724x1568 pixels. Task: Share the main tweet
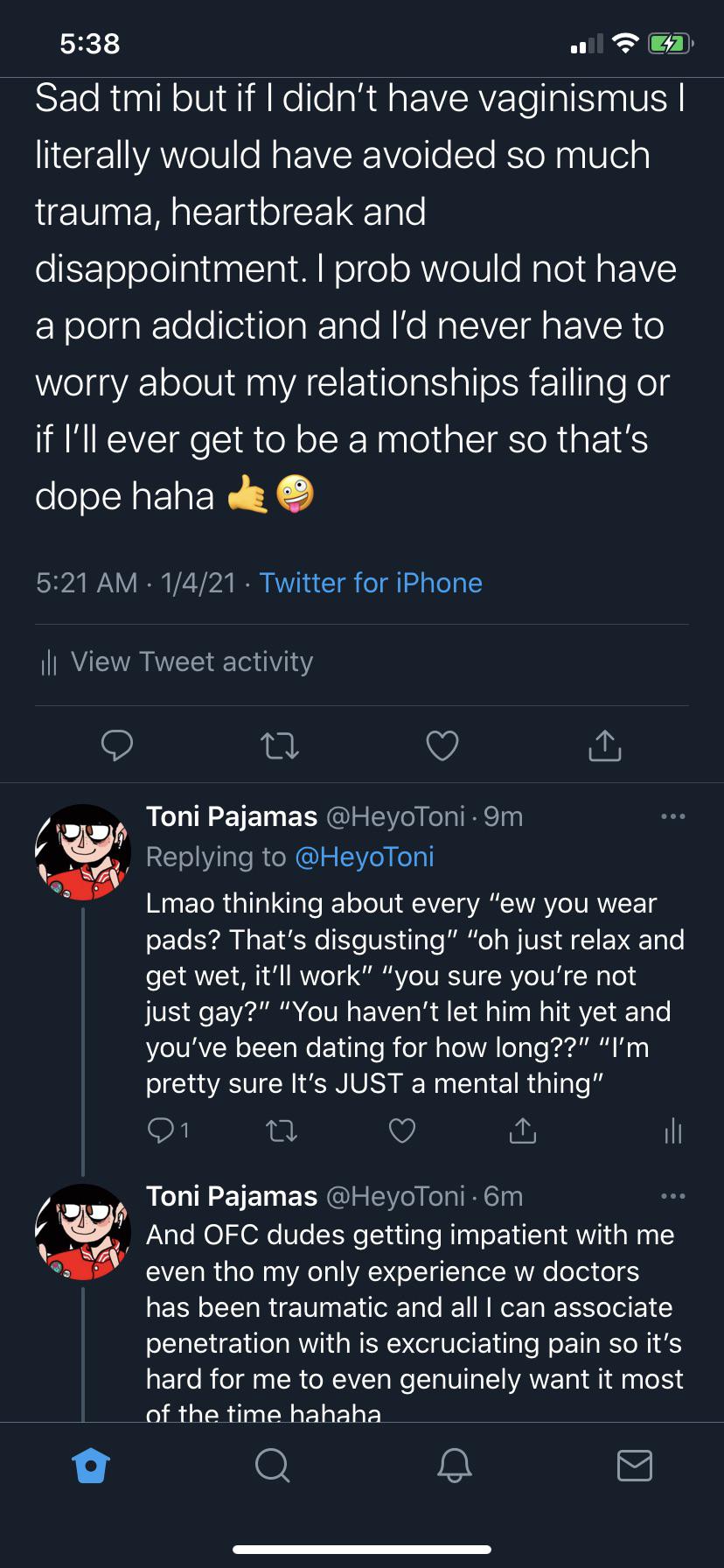[604, 745]
